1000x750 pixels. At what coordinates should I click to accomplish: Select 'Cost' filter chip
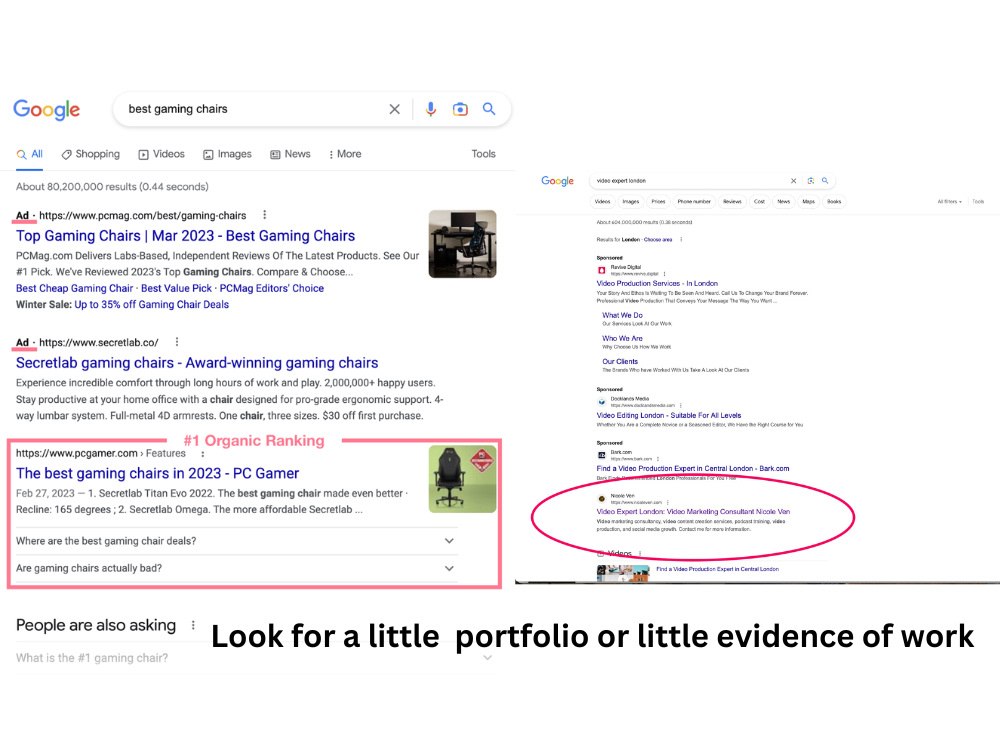pos(759,202)
